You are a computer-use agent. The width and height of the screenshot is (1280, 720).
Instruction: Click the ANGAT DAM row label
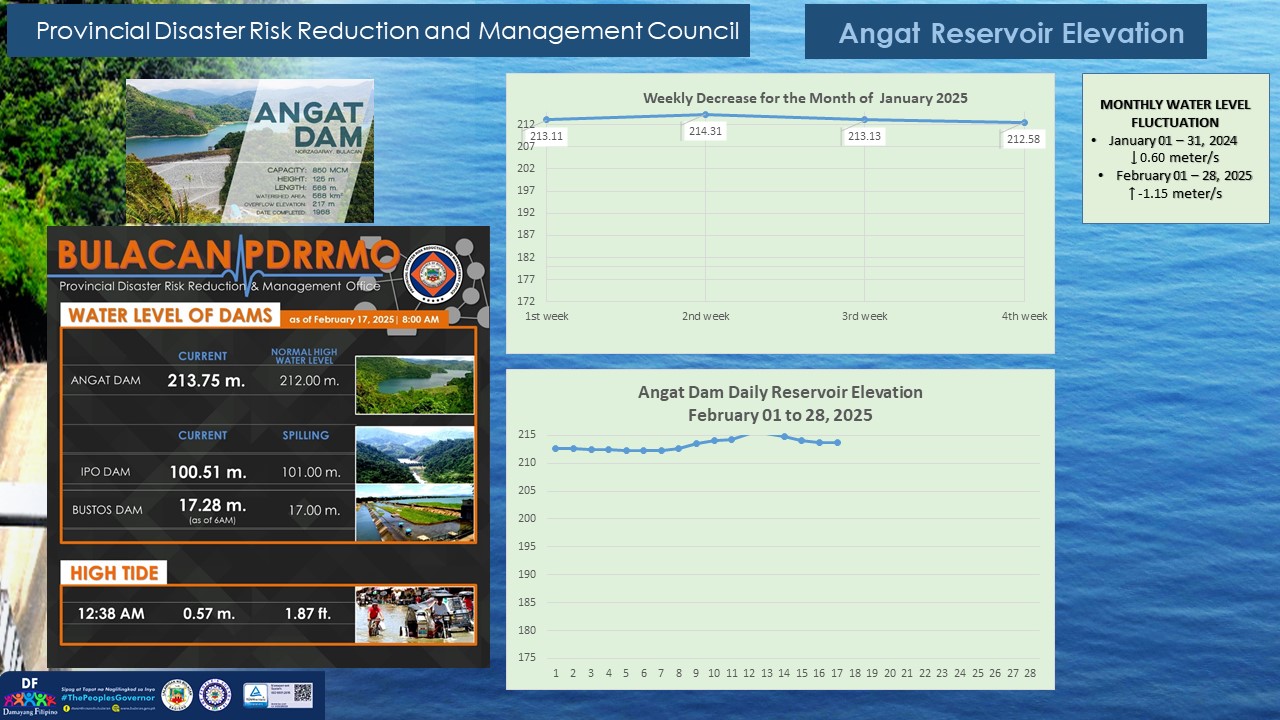[105, 381]
